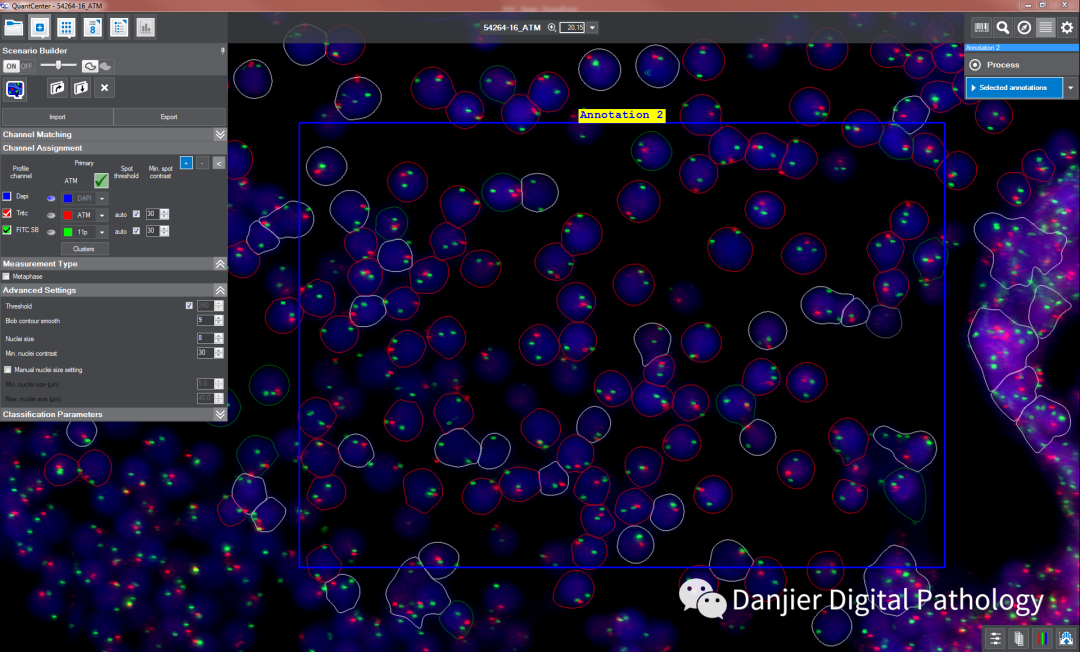Toggle the Dapi profile channel checkbox
Screen dimensions: 1080x652
7,197
